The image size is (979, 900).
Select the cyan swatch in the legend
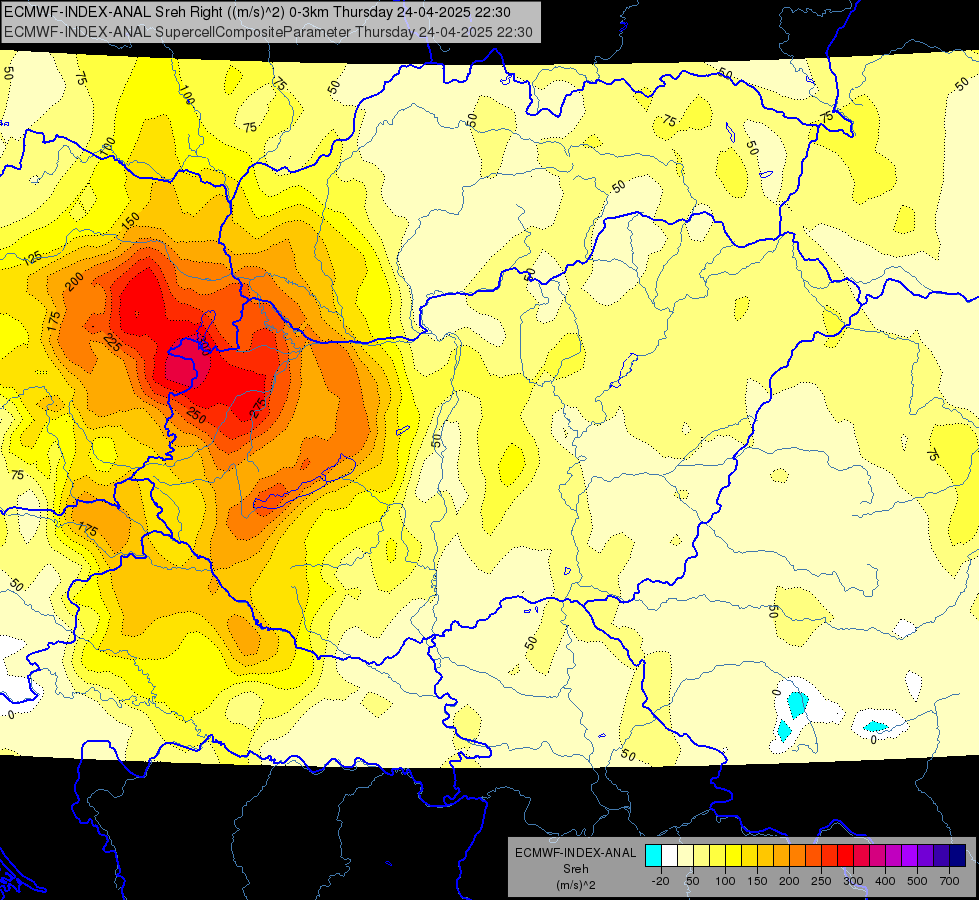pos(653,855)
